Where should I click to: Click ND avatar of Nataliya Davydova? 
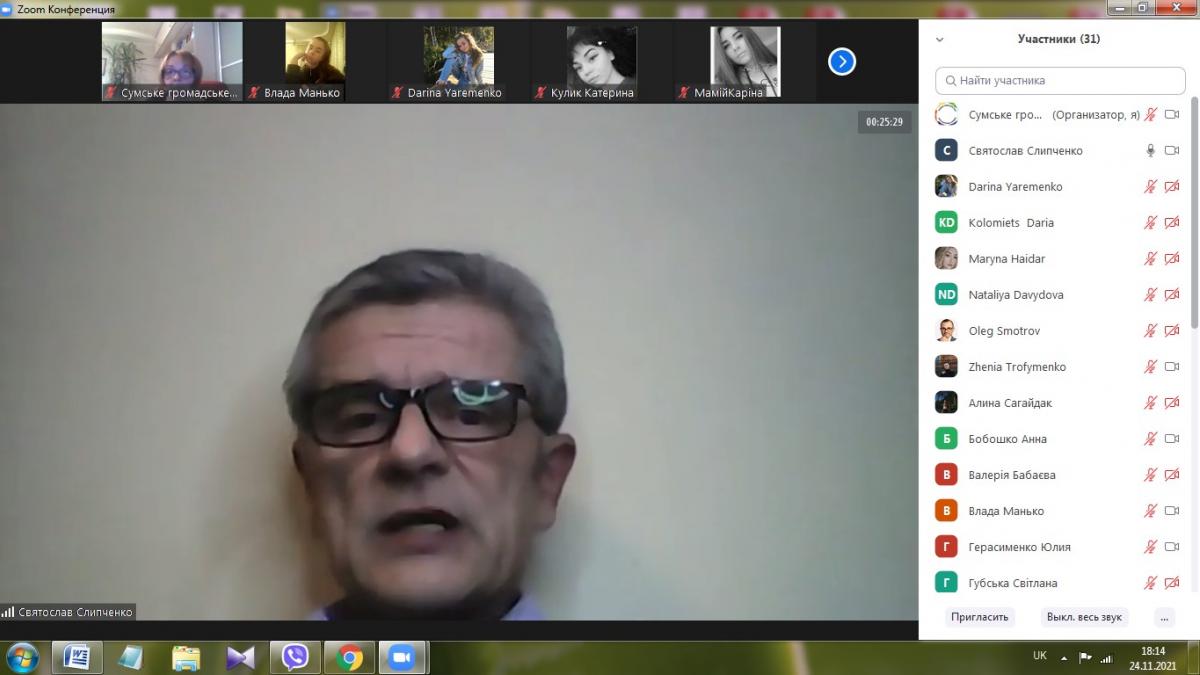coord(946,295)
